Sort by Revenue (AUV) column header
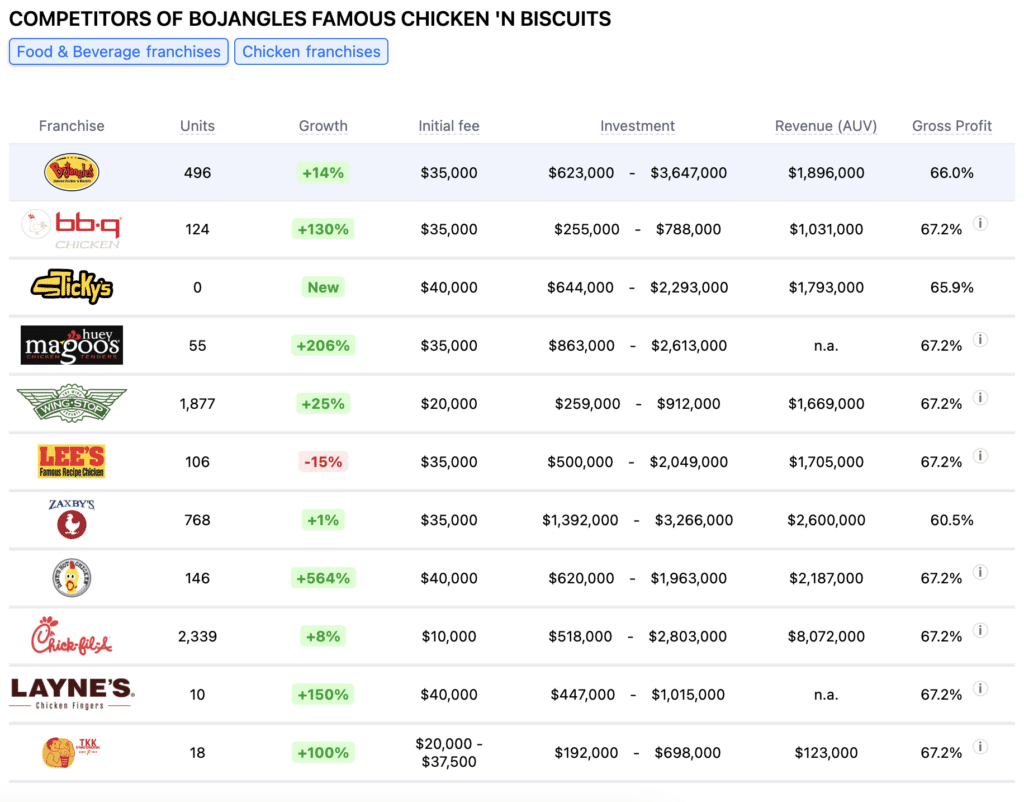 (x=826, y=126)
